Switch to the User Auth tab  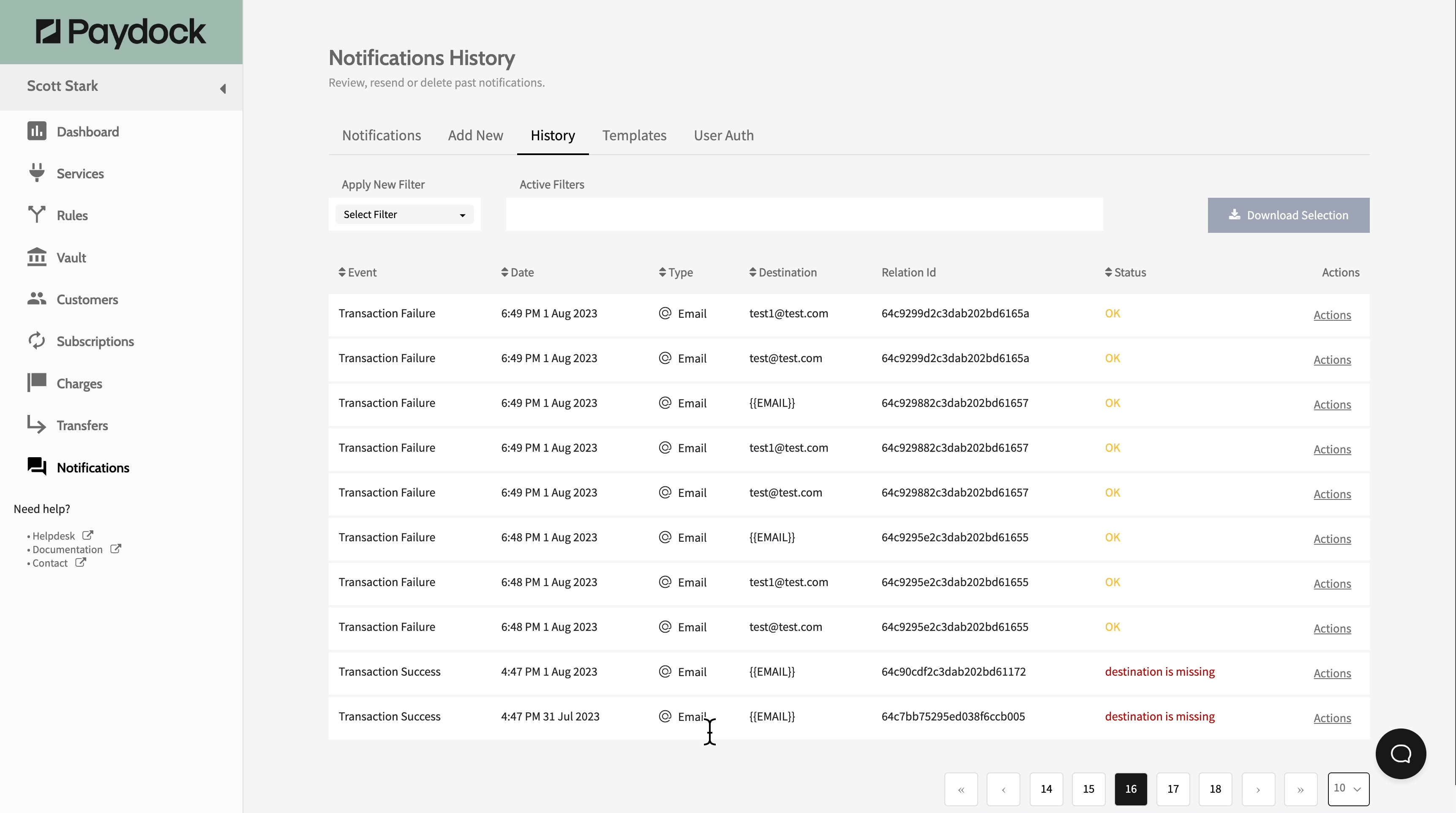[x=723, y=136]
